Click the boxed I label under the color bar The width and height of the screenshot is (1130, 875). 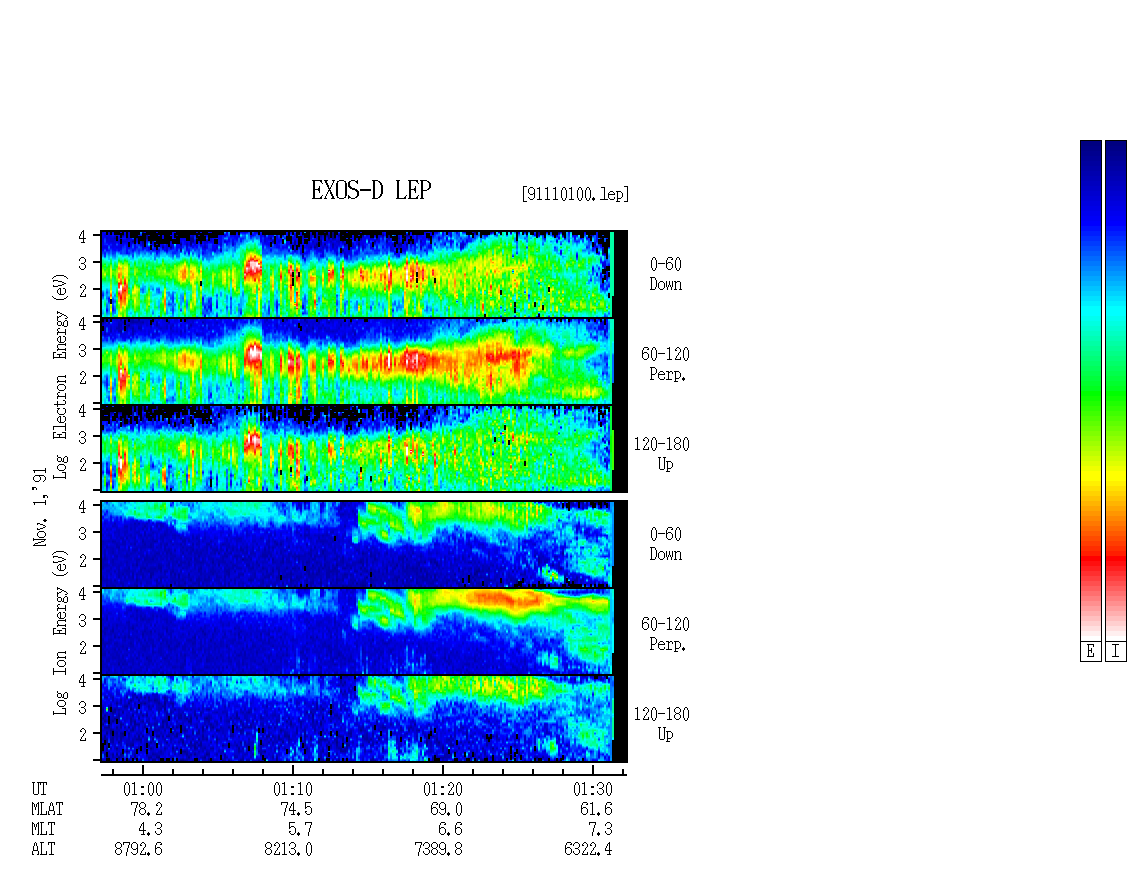[x=1116, y=651]
